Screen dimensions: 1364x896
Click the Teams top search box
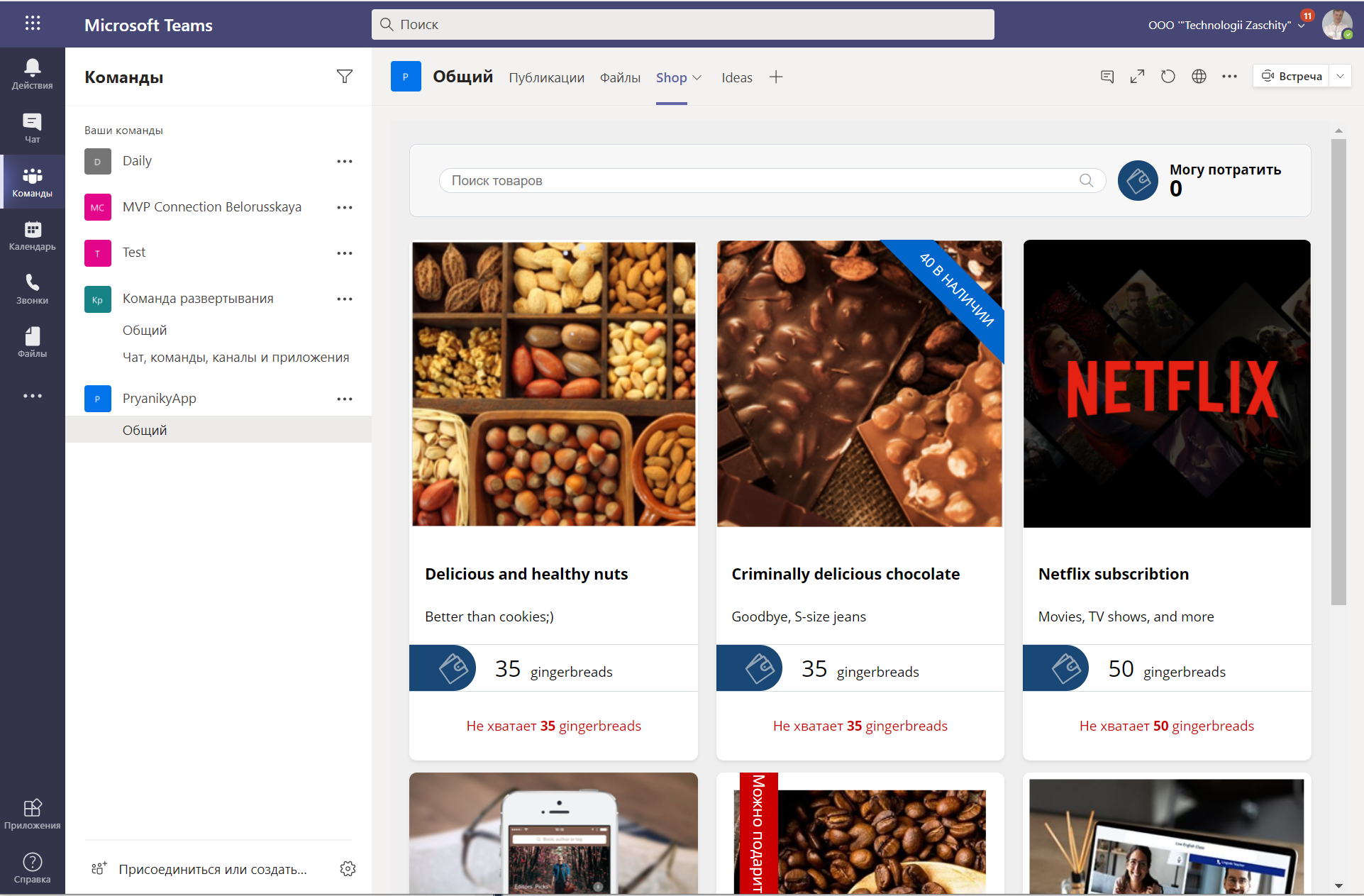(683, 25)
